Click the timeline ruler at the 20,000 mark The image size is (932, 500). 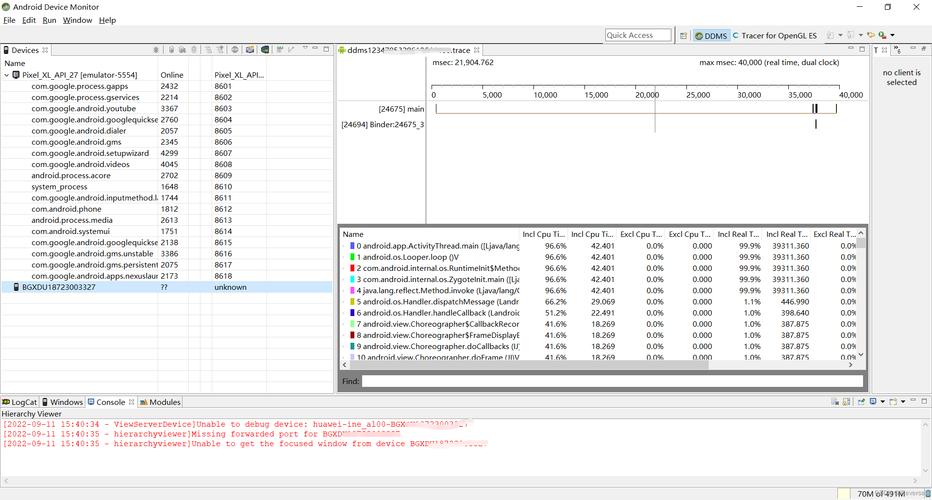(647, 95)
